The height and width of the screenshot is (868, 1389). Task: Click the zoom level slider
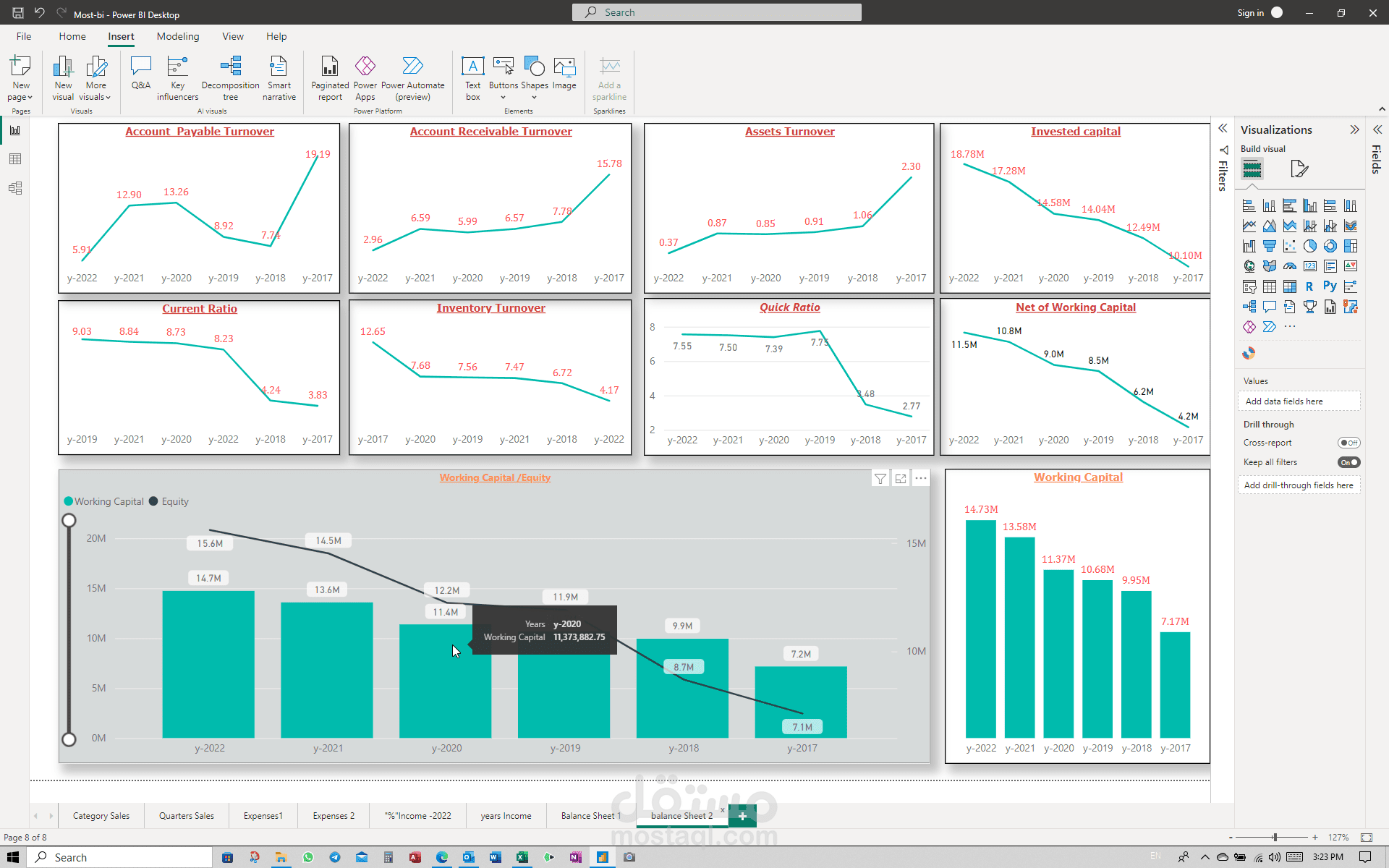coord(1275,837)
